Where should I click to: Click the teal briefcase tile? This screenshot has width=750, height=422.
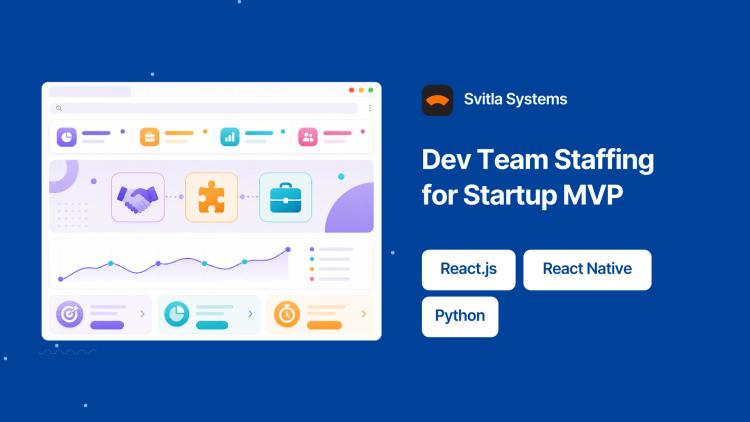click(286, 197)
